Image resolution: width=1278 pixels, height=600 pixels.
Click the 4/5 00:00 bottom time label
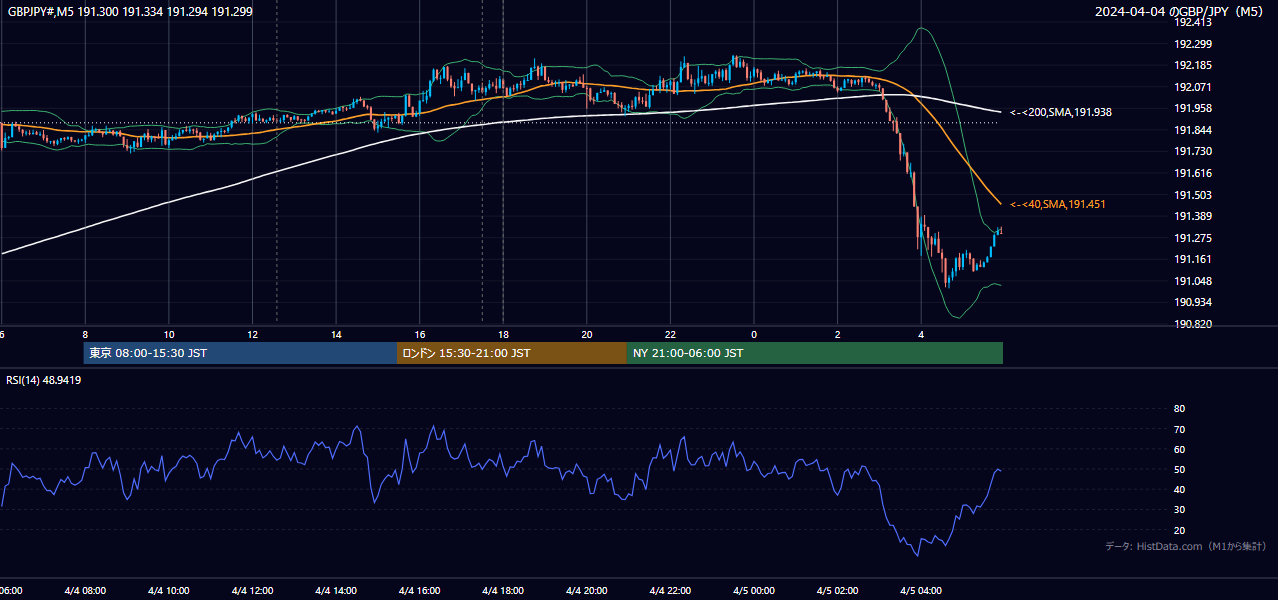(754, 591)
